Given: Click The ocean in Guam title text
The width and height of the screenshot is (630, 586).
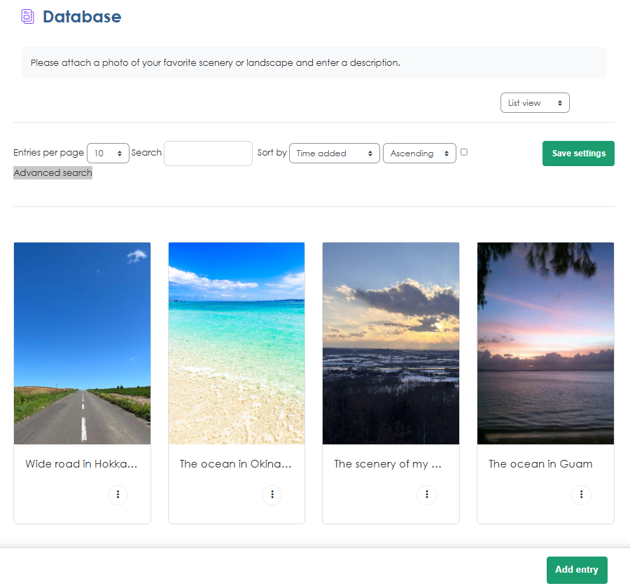Looking at the screenshot, I should 540,464.
